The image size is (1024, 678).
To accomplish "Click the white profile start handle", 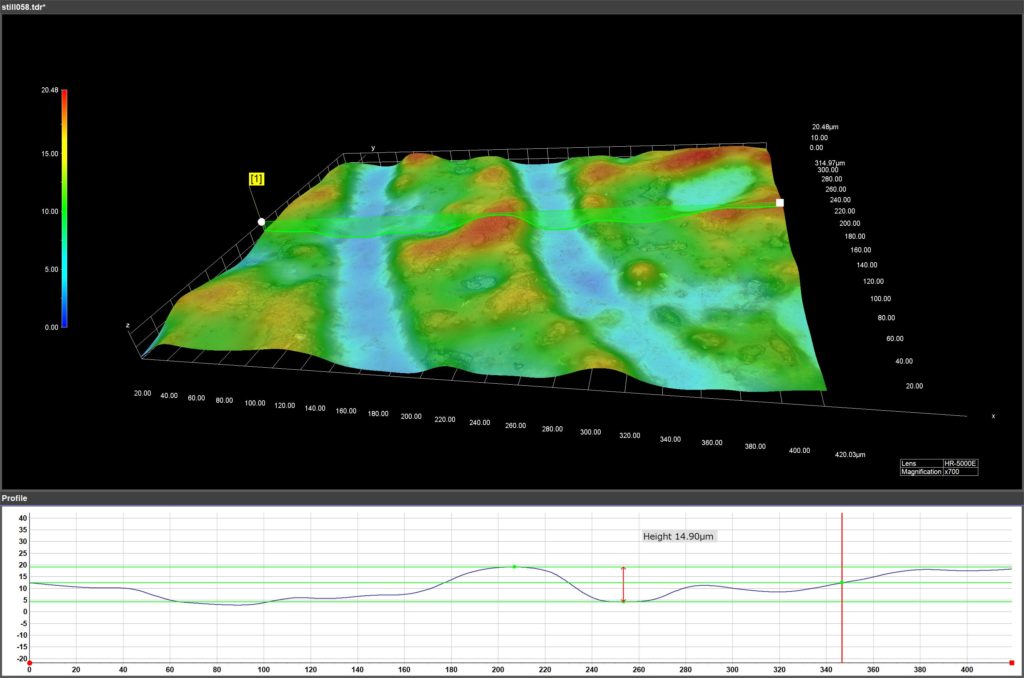I will (262, 220).
